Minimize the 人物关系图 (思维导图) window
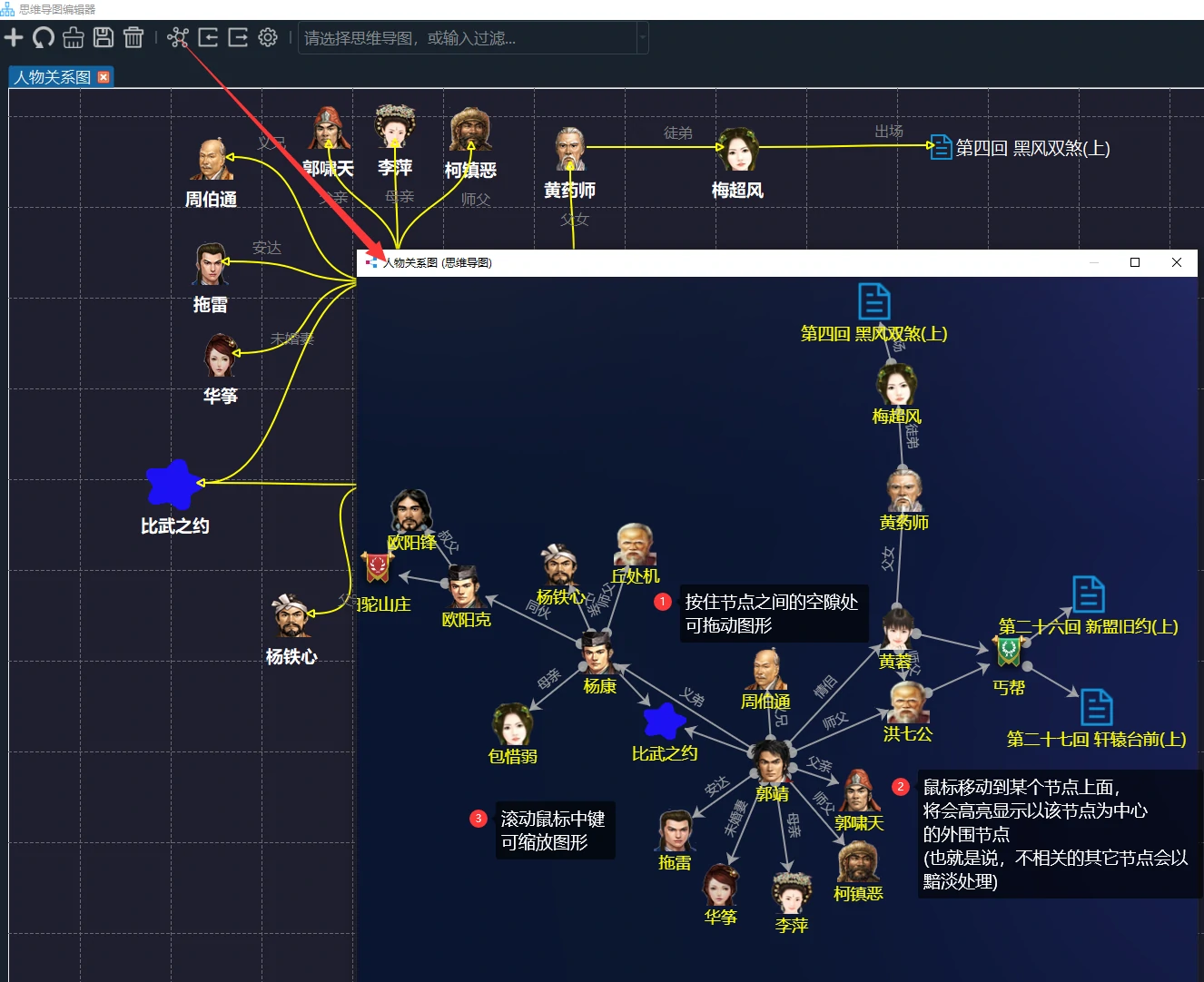The image size is (1204, 982). pos(1094,262)
